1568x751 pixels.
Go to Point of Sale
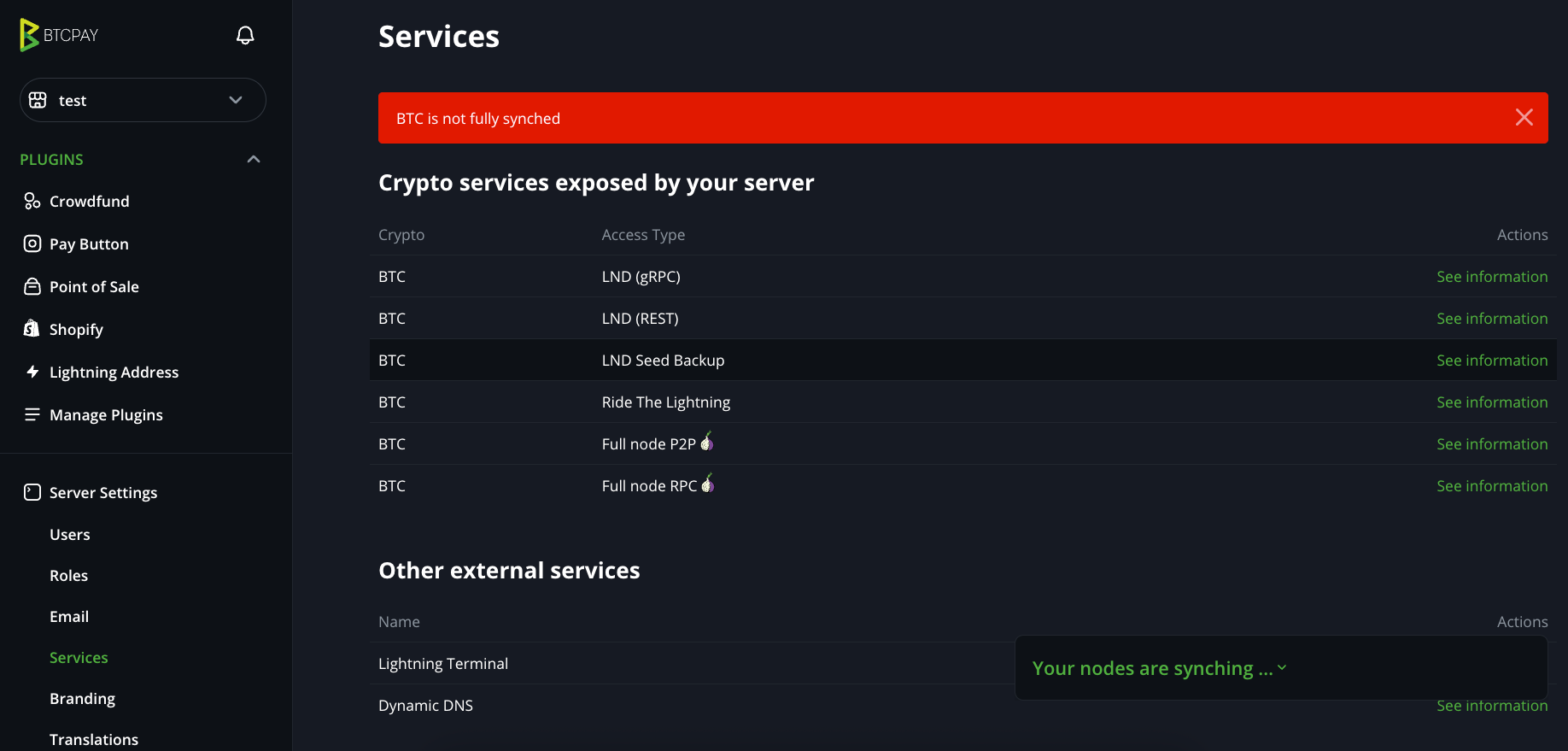tap(94, 286)
